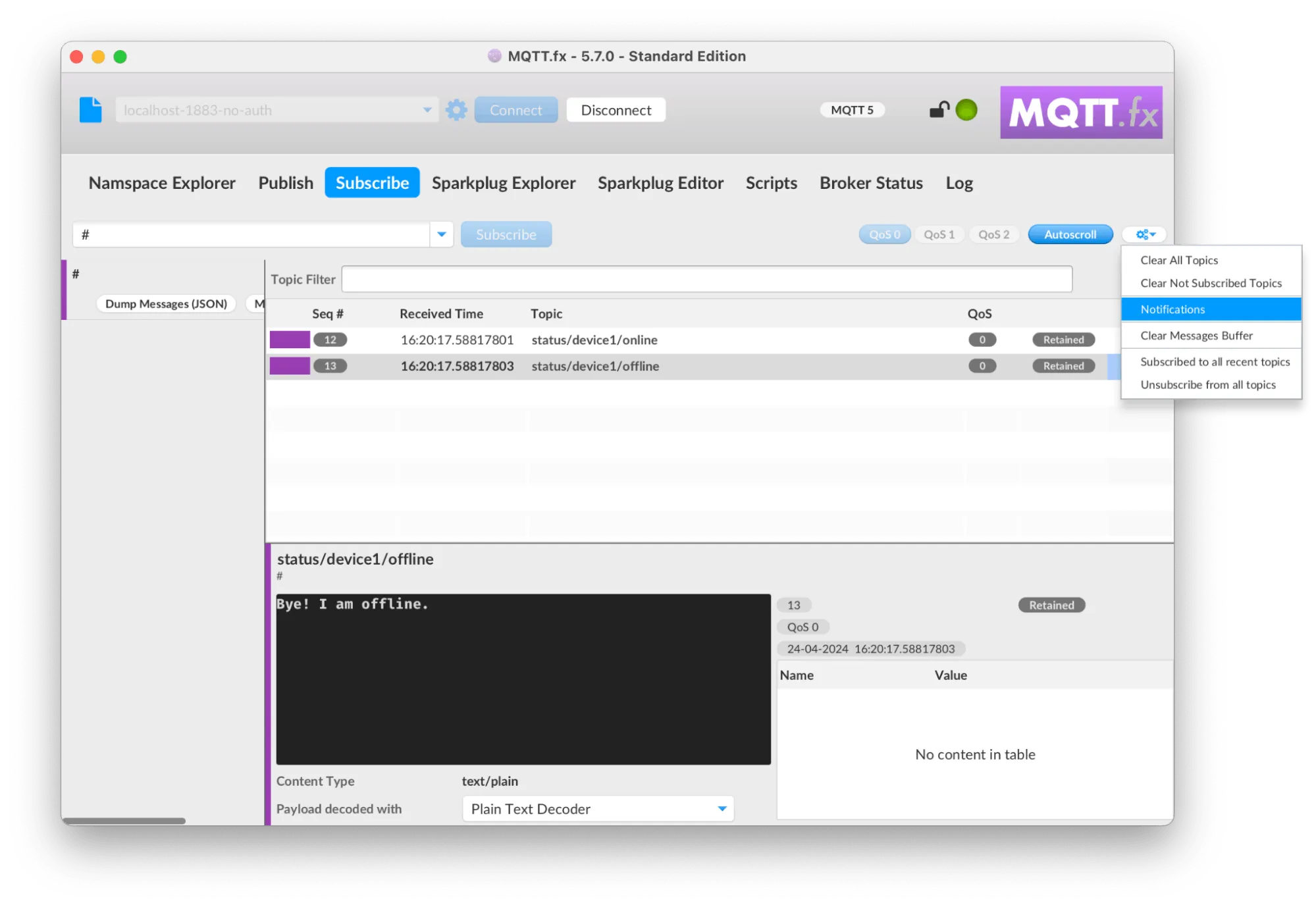The height and width of the screenshot is (907, 1316).
Task: Click the MQTT.fx logo icon
Action: click(1079, 113)
